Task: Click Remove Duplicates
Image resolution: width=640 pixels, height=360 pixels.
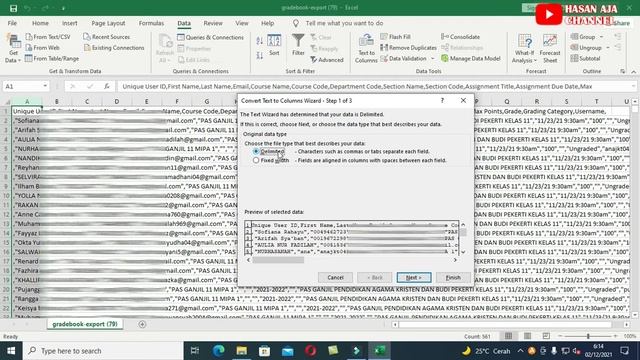Action: click(x=408, y=48)
